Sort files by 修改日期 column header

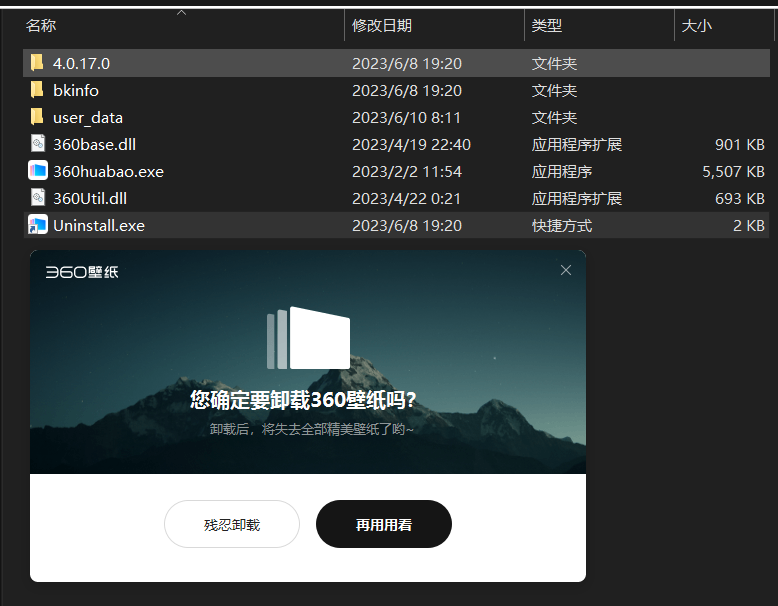click(x=382, y=25)
